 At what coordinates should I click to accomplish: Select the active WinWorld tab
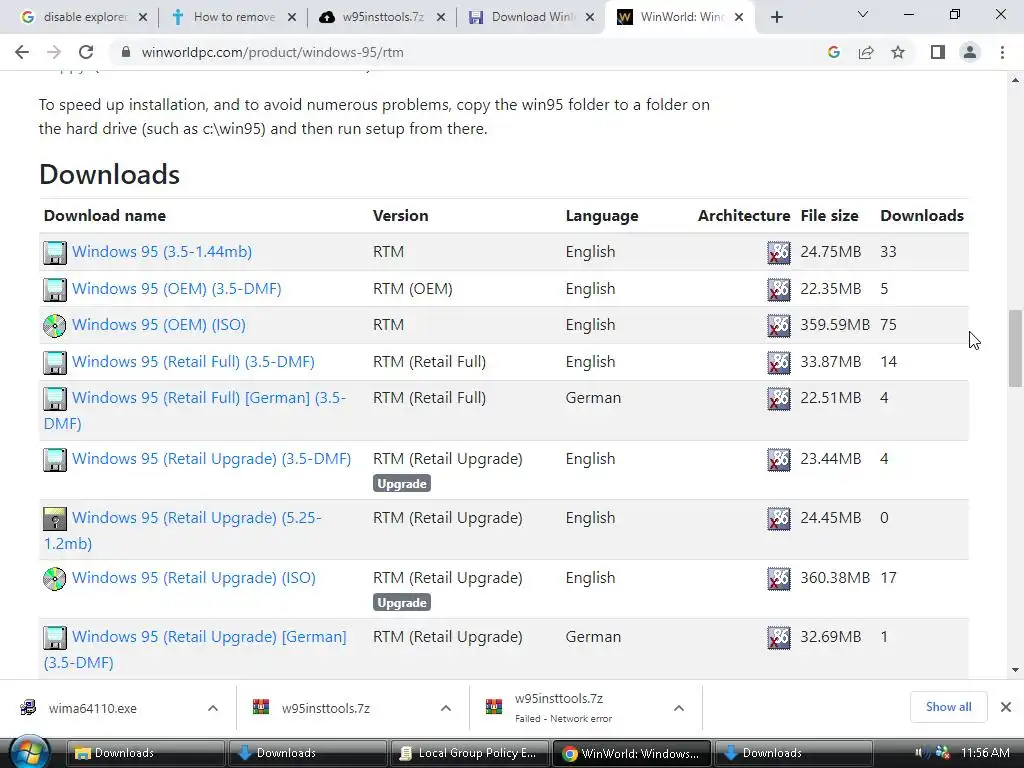(681, 17)
